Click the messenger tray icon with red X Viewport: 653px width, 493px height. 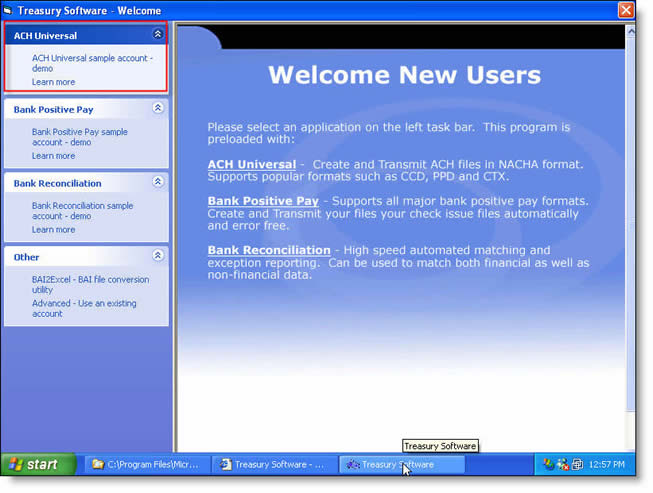click(563, 464)
